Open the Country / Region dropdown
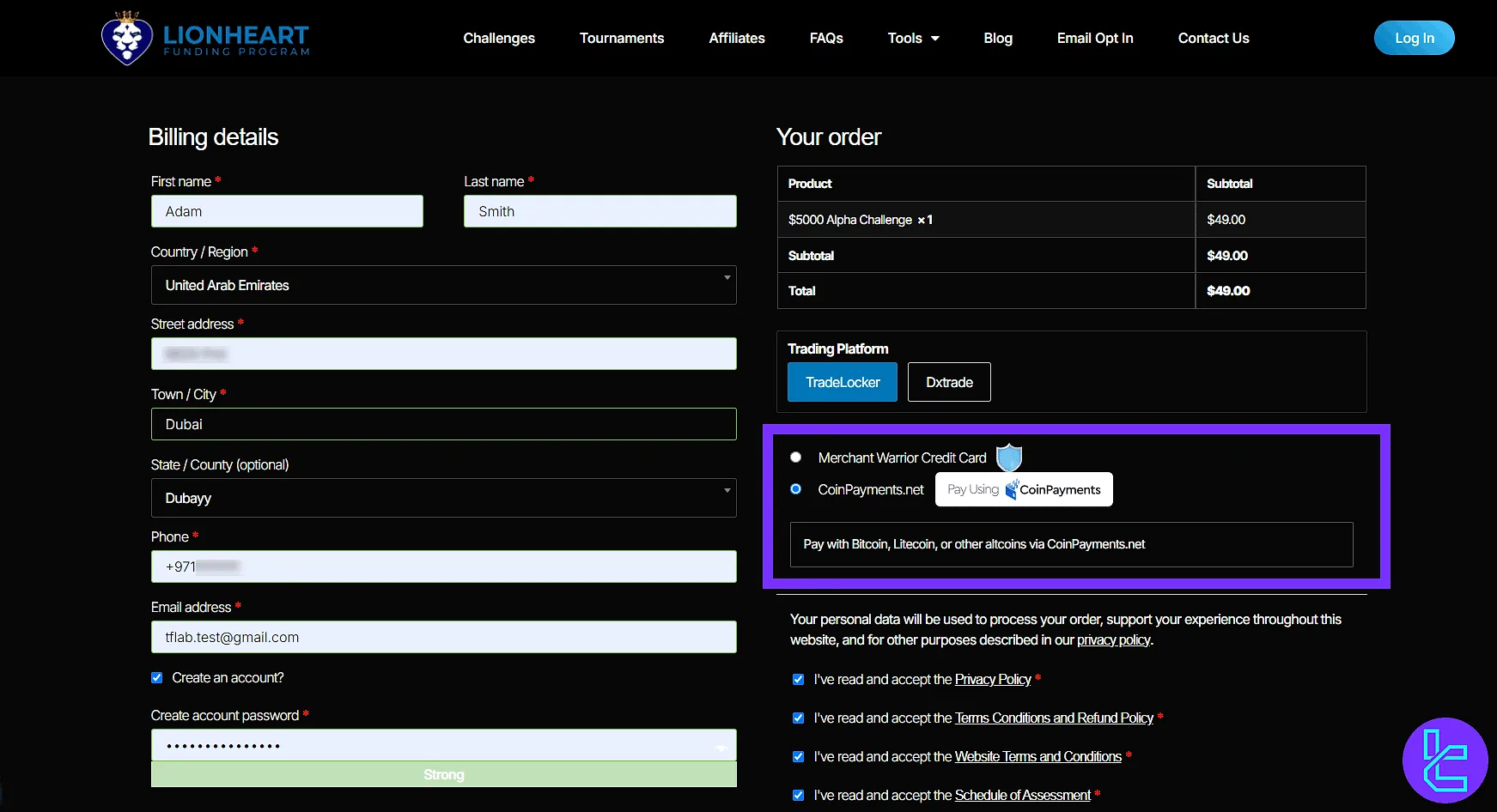The height and width of the screenshot is (812, 1497). coord(443,285)
